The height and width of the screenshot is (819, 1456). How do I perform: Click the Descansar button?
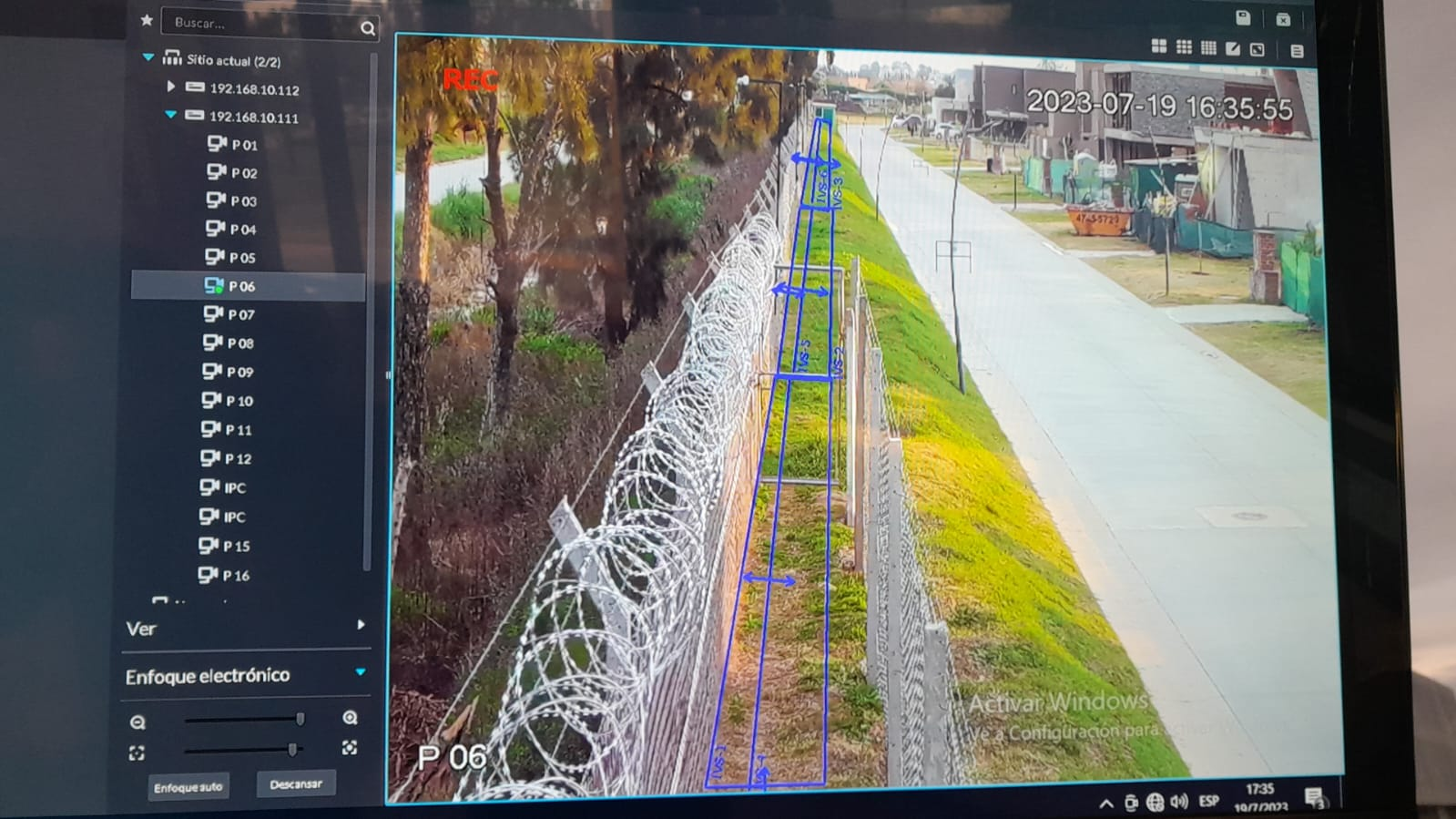point(296,783)
